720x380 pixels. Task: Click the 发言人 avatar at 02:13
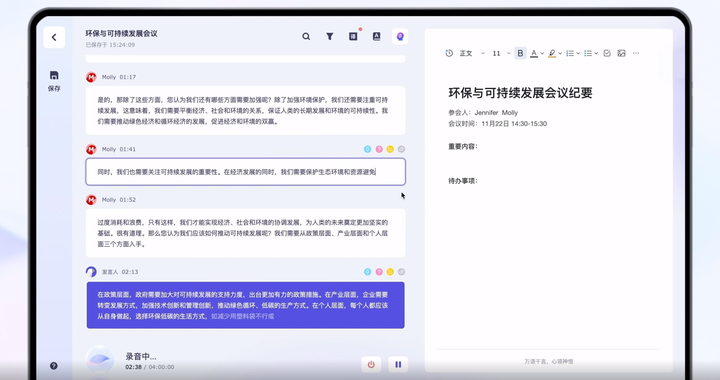click(91, 272)
